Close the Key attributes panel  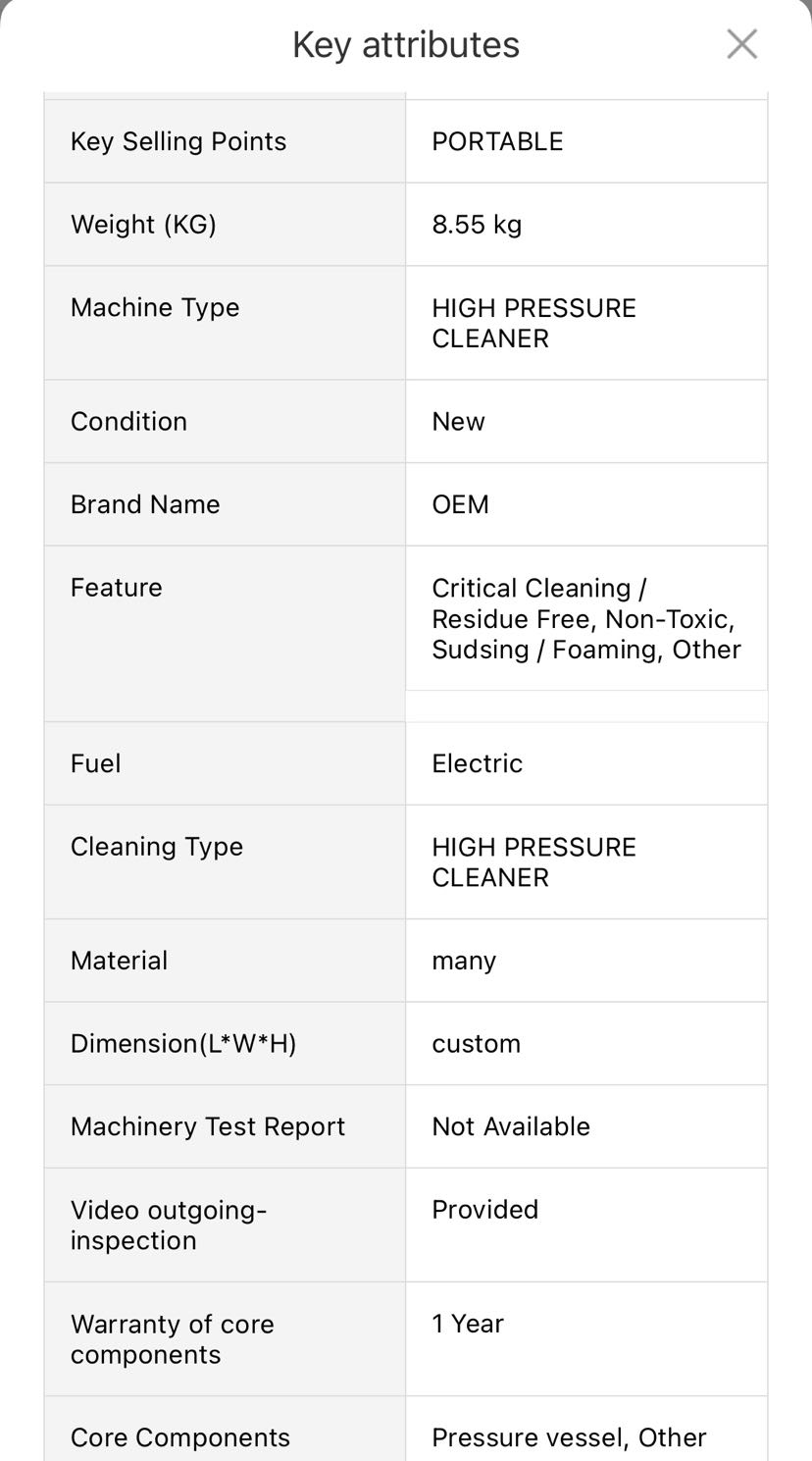(741, 44)
